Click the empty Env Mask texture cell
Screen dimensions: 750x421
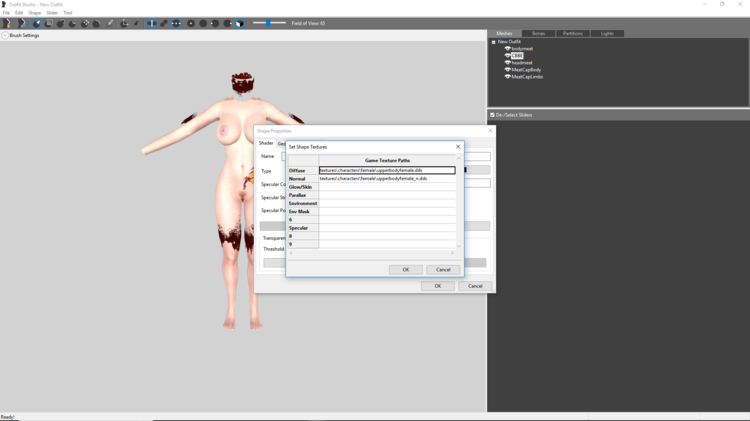pyautogui.click(x=387, y=211)
